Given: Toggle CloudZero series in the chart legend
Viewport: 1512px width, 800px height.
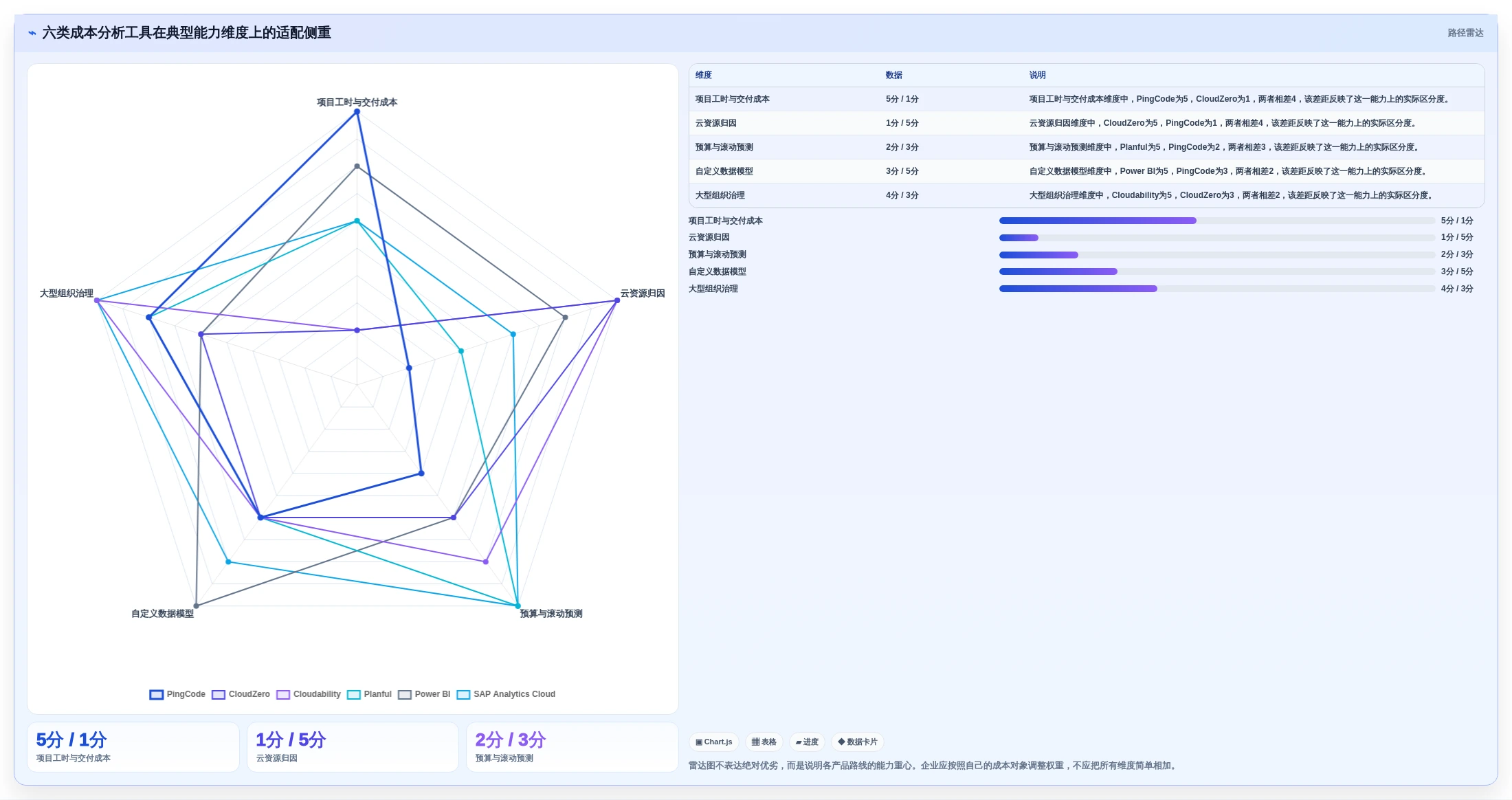Looking at the screenshot, I should pyautogui.click(x=241, y=694).
